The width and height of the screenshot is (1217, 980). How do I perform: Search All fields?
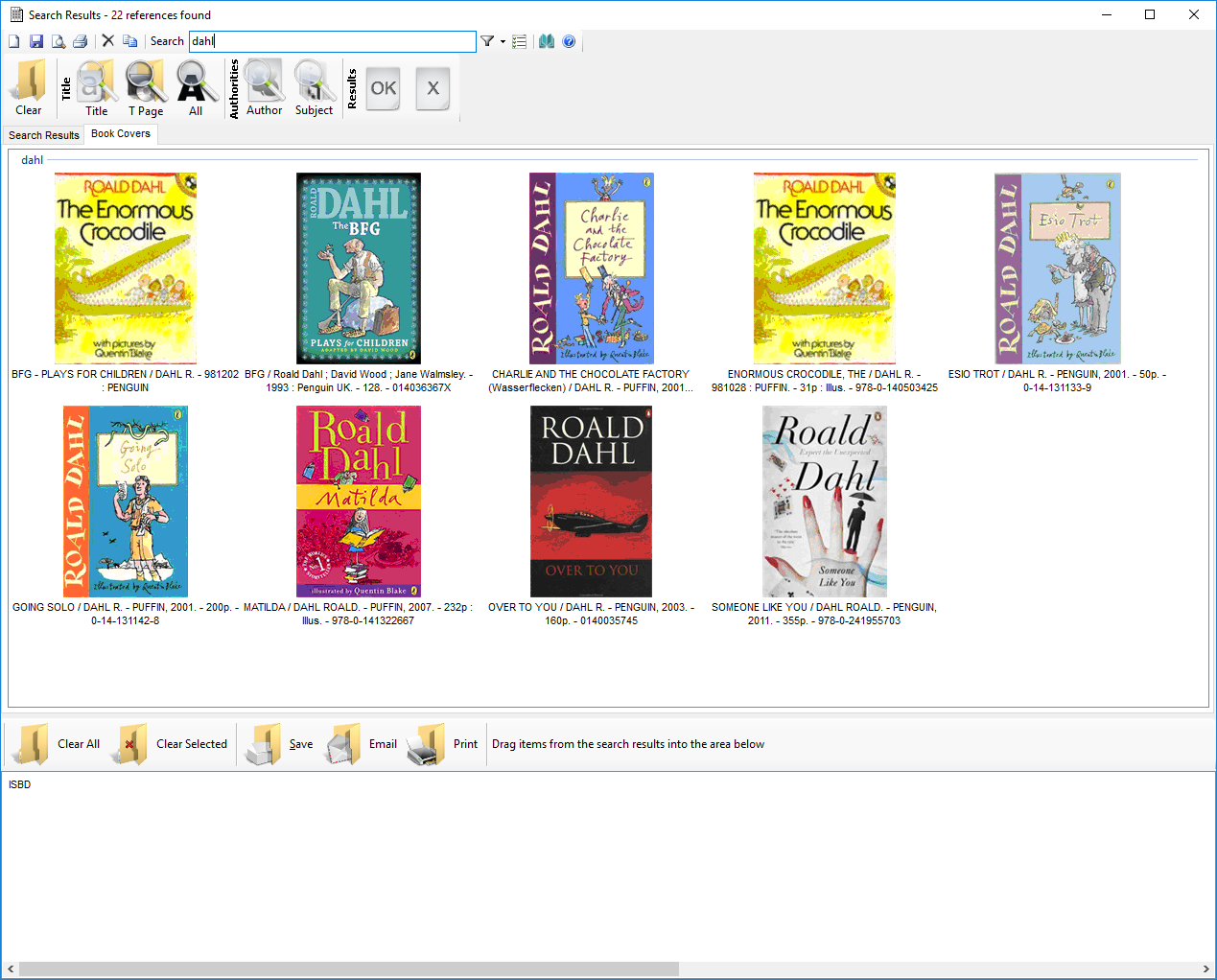pos(196,87)
